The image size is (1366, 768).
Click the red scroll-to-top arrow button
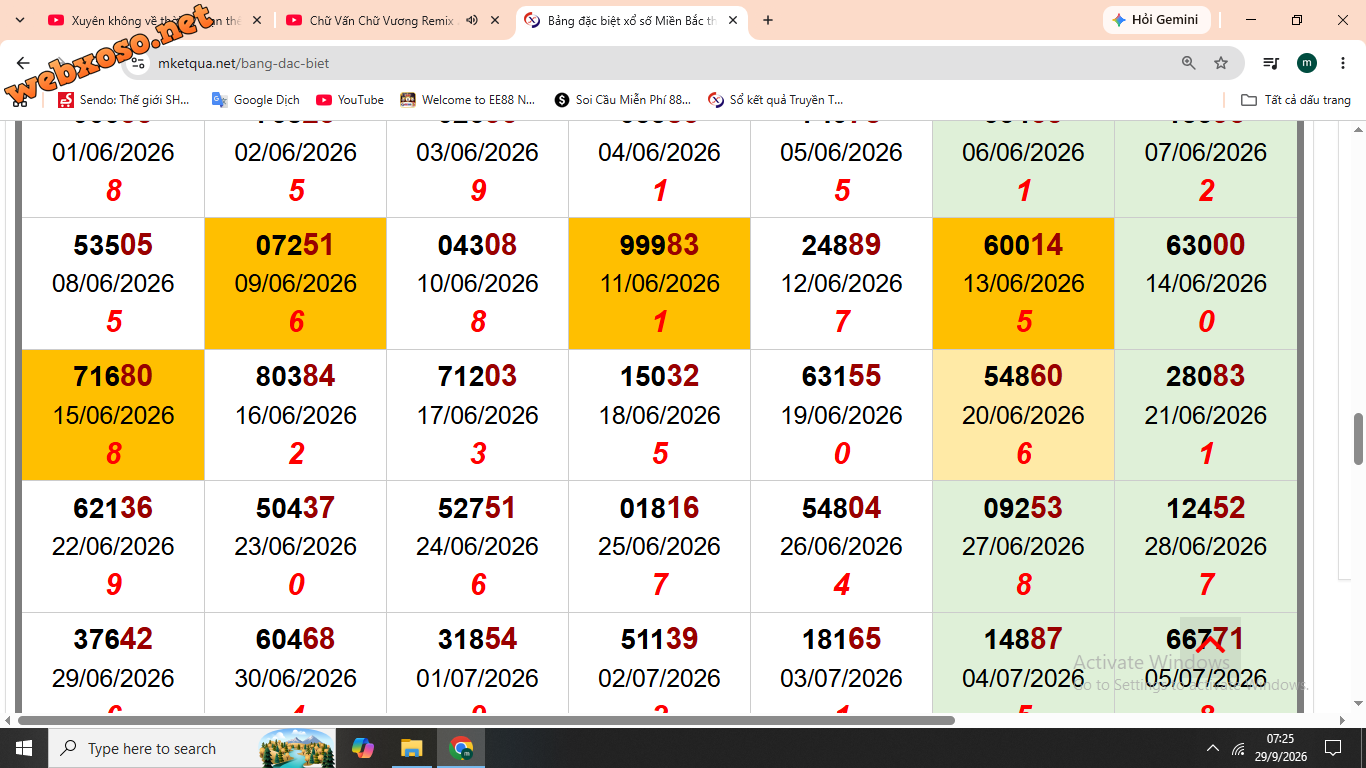click(x=1210, y=645)
